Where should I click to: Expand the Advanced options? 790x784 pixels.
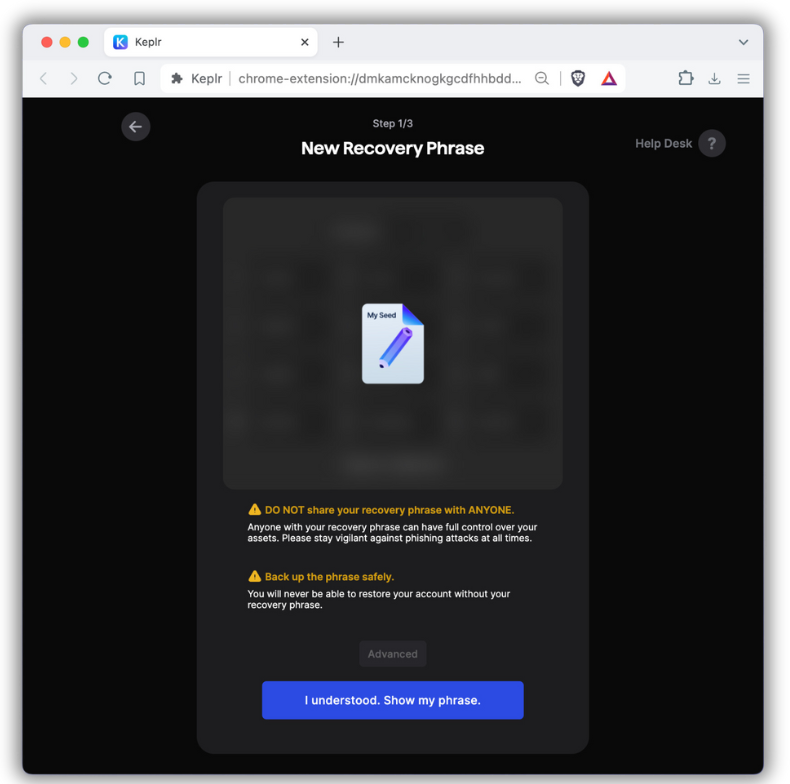(x=393, y=654)
